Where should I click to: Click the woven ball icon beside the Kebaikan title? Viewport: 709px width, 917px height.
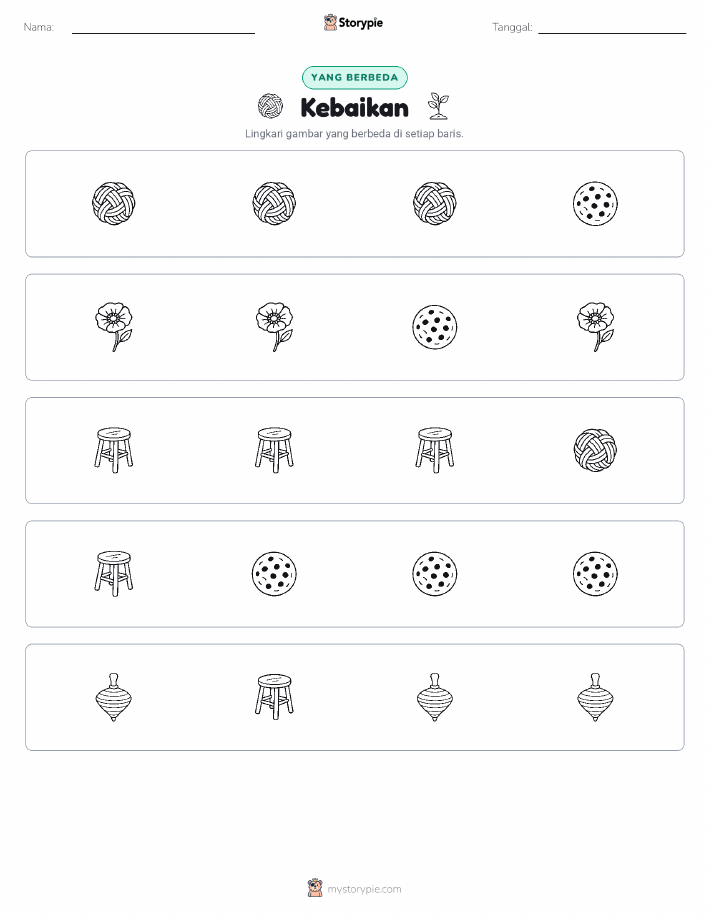(270, 106)
